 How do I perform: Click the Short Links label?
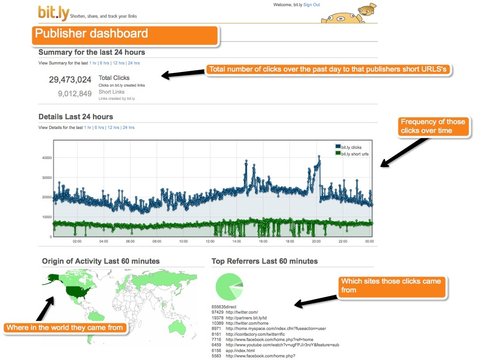(x=111, y=92)
